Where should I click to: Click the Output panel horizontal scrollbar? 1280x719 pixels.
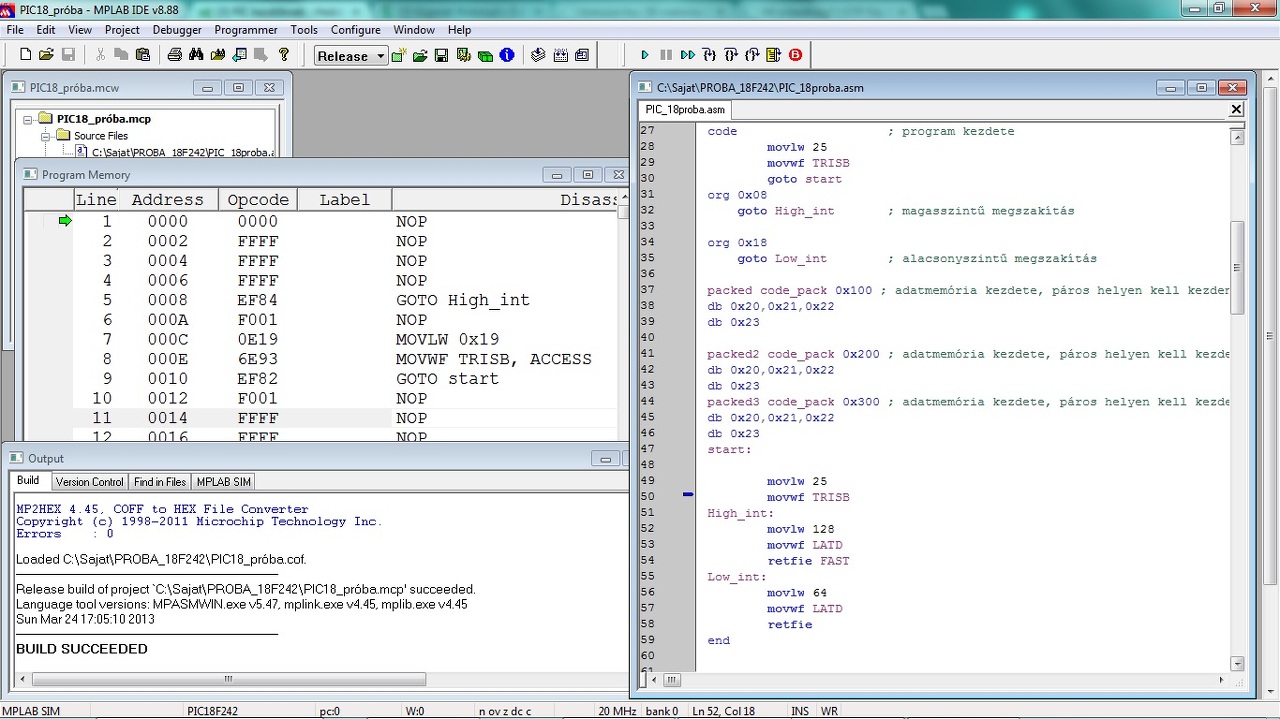(228, 679)
